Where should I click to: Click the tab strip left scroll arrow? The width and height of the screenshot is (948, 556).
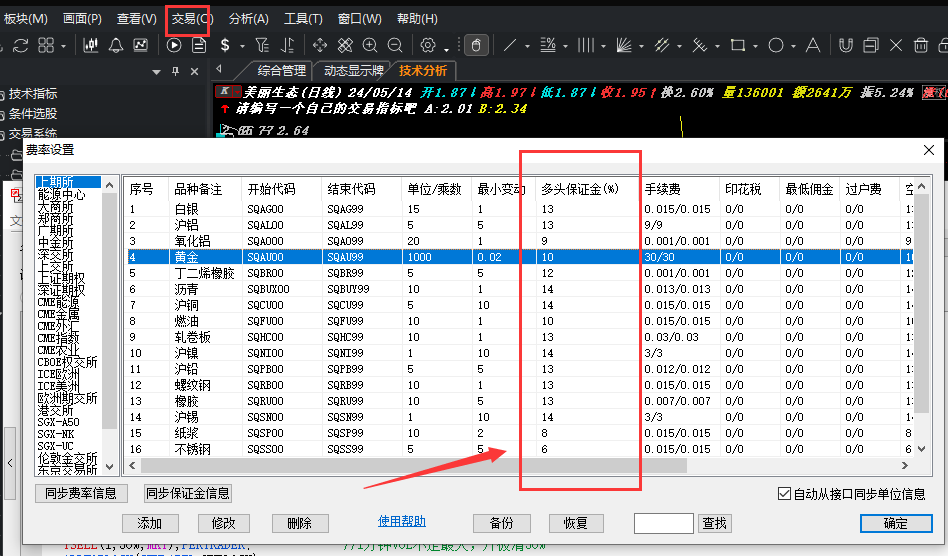point(219,69)
